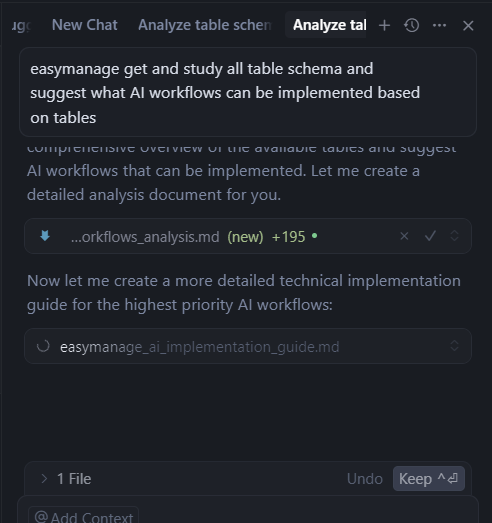Click the loading spinner on the implementation guide

pos(43,346)
